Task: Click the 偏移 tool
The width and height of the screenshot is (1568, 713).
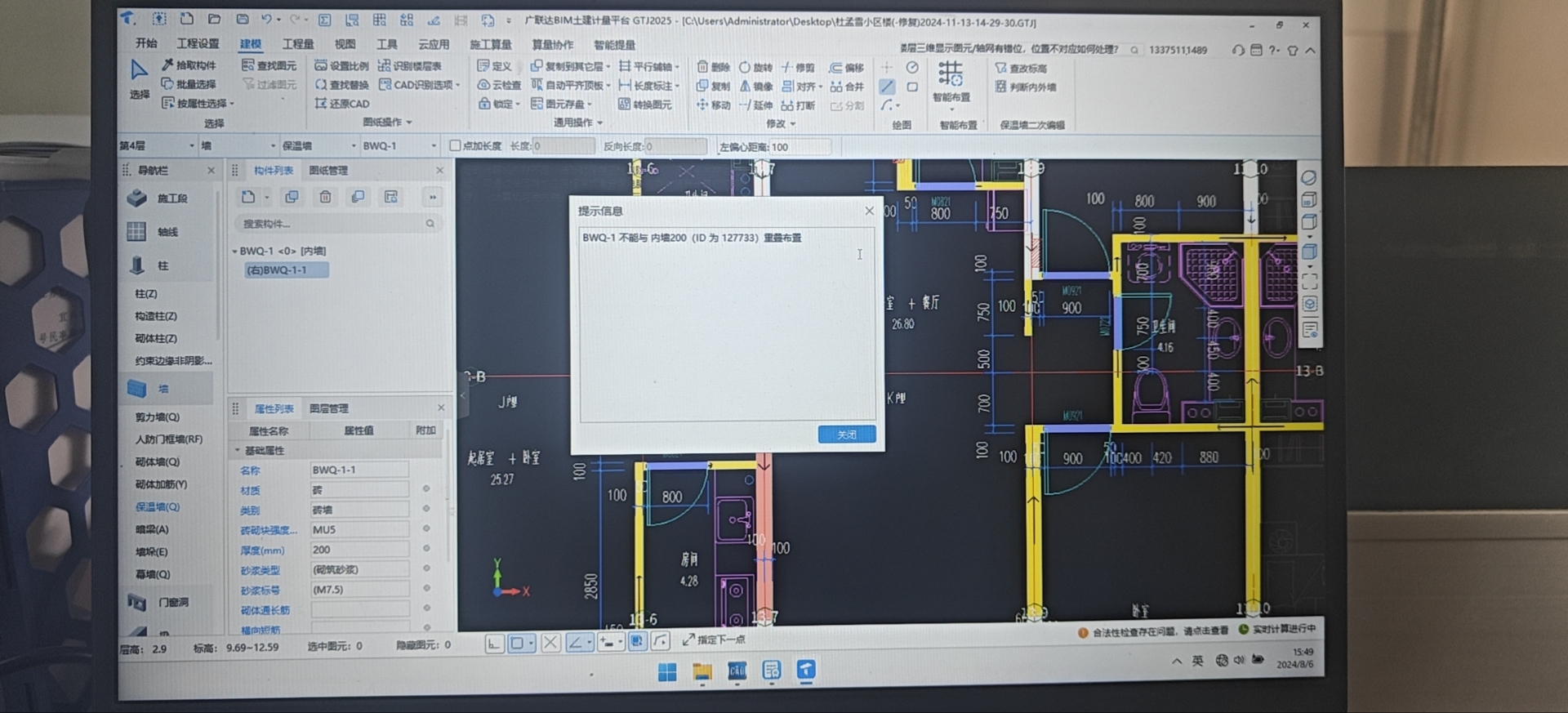Action: pos(846,68)
